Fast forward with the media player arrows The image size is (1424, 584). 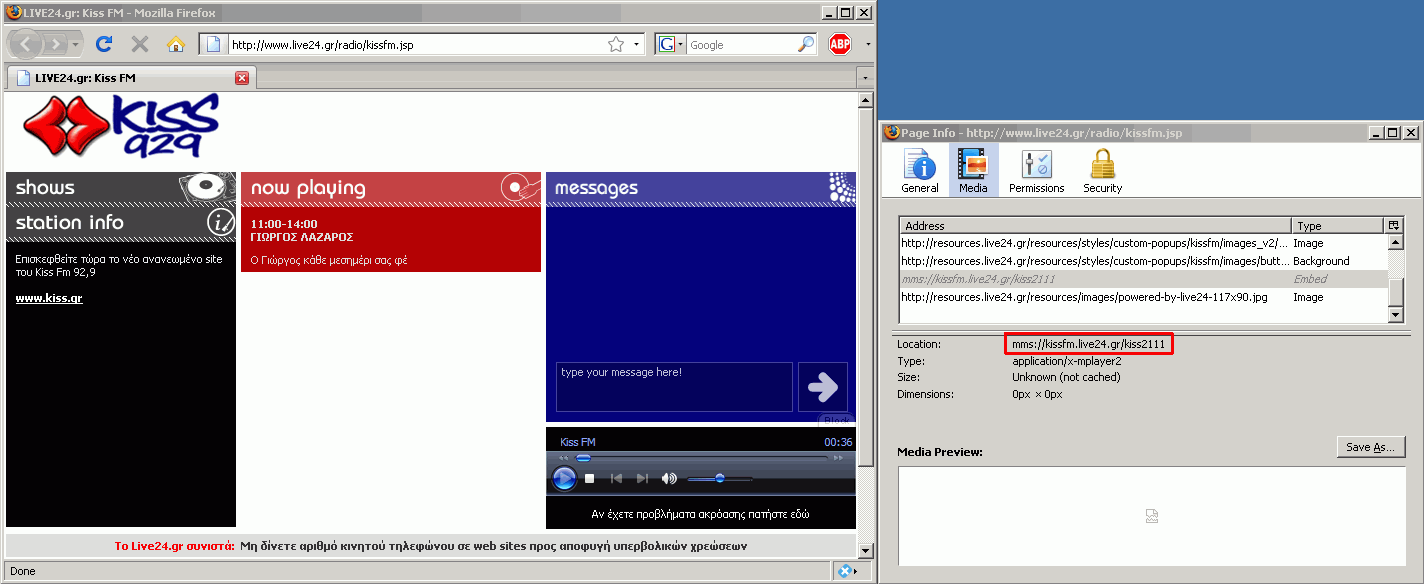(837, 458)
